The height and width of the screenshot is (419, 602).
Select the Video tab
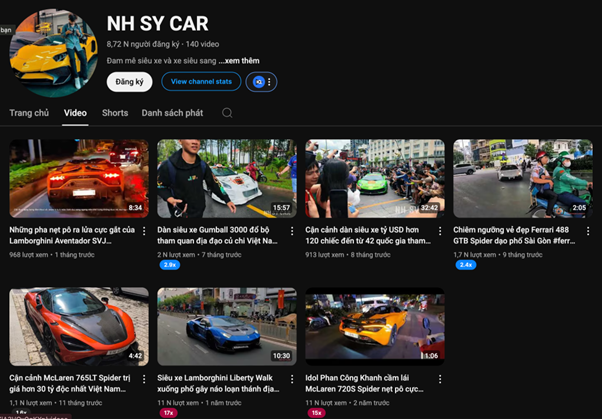tap(75, 113)
